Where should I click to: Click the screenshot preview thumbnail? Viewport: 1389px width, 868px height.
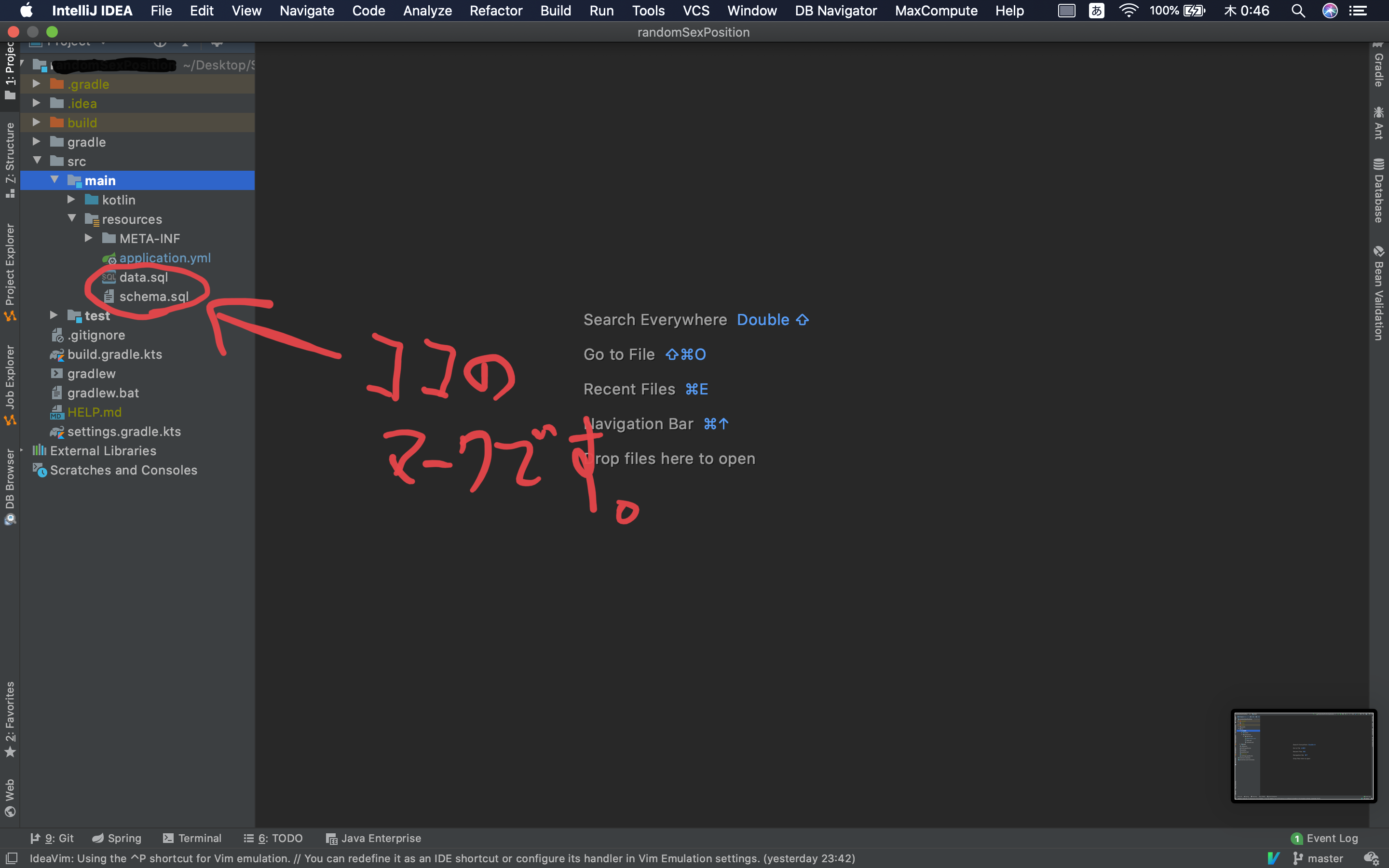click(x=1304, y=756)
